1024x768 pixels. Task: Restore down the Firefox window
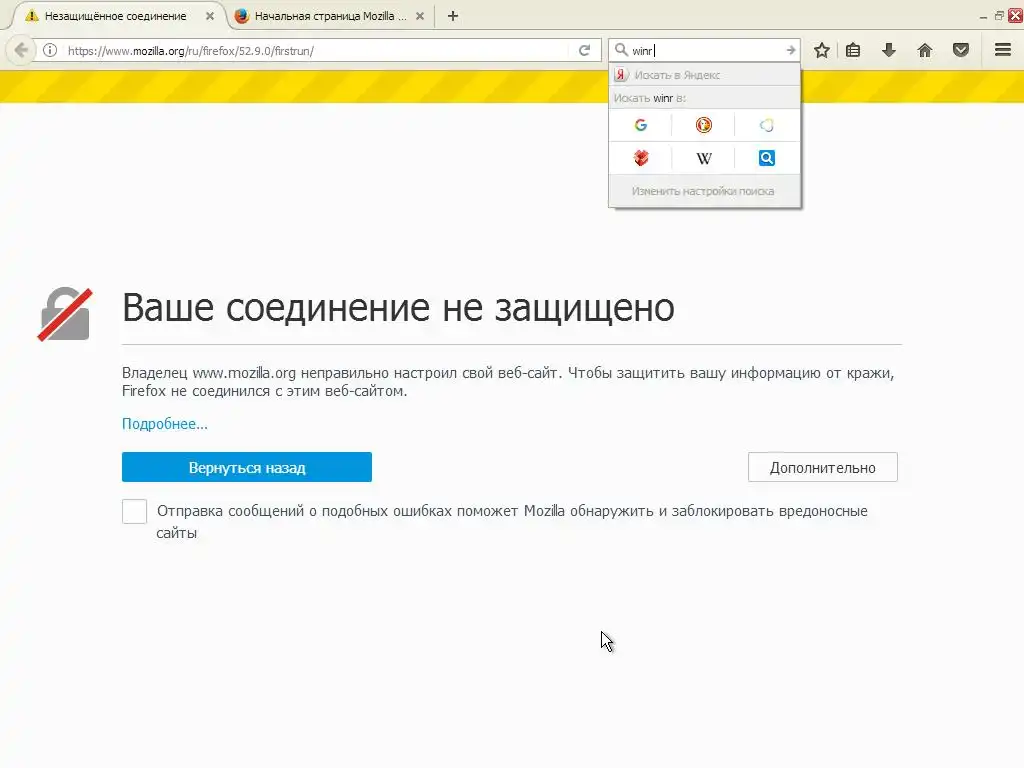[999, 16]
